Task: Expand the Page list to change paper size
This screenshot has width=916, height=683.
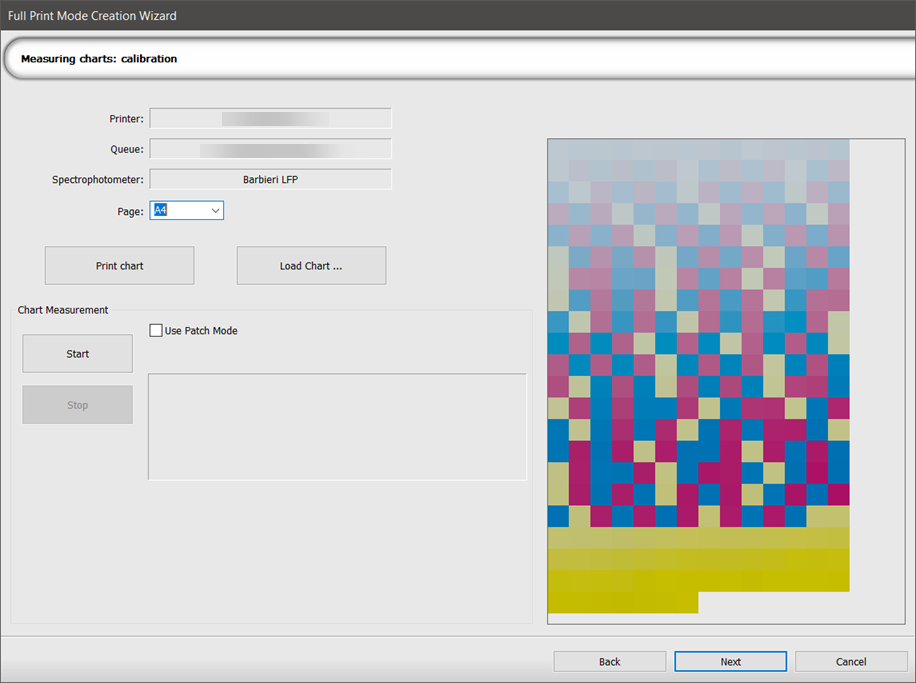Action: [x=214, y=210]
